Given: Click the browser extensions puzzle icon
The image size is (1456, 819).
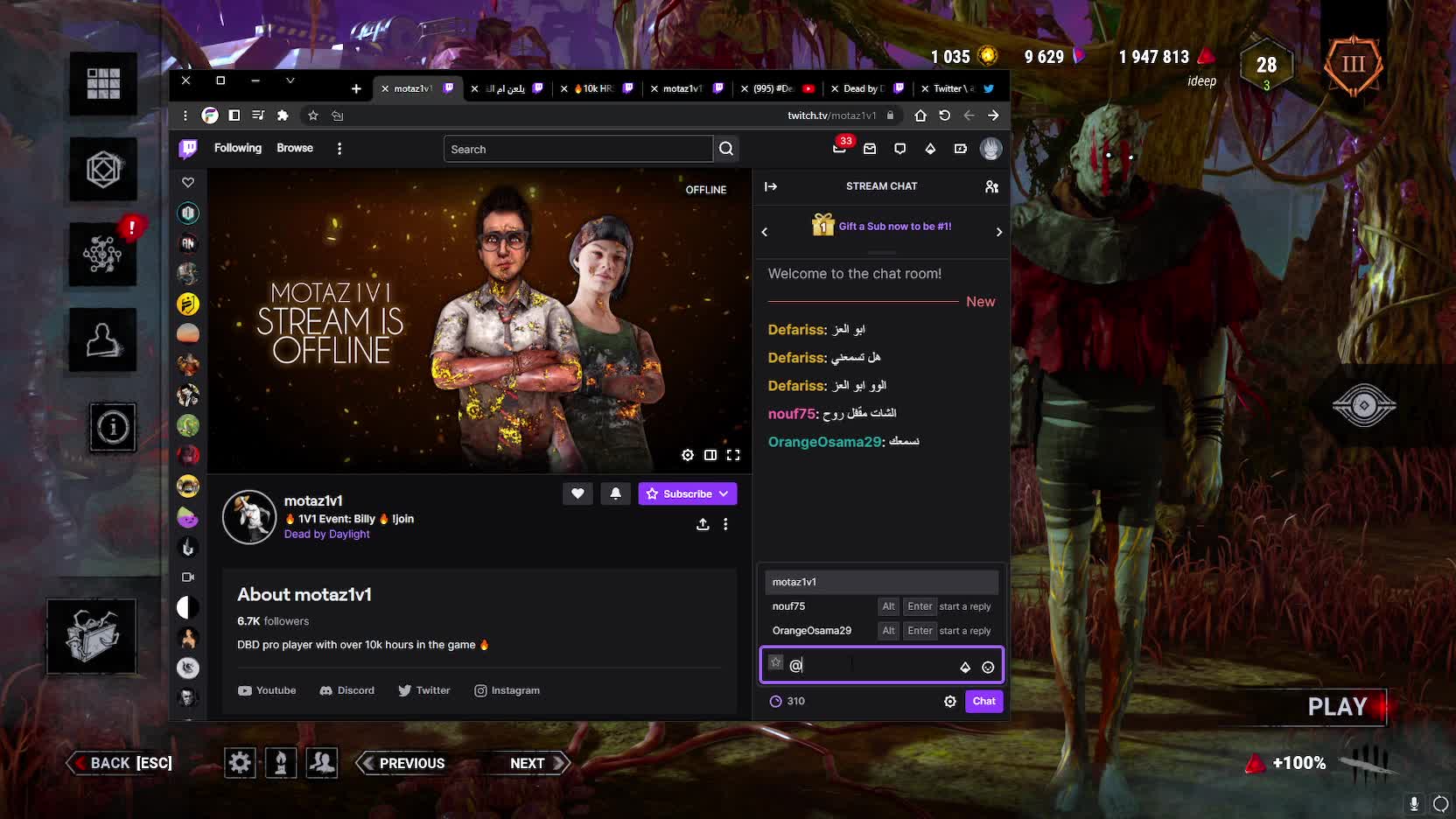Looking at the screenshot, I should click(x=283, y=115).
